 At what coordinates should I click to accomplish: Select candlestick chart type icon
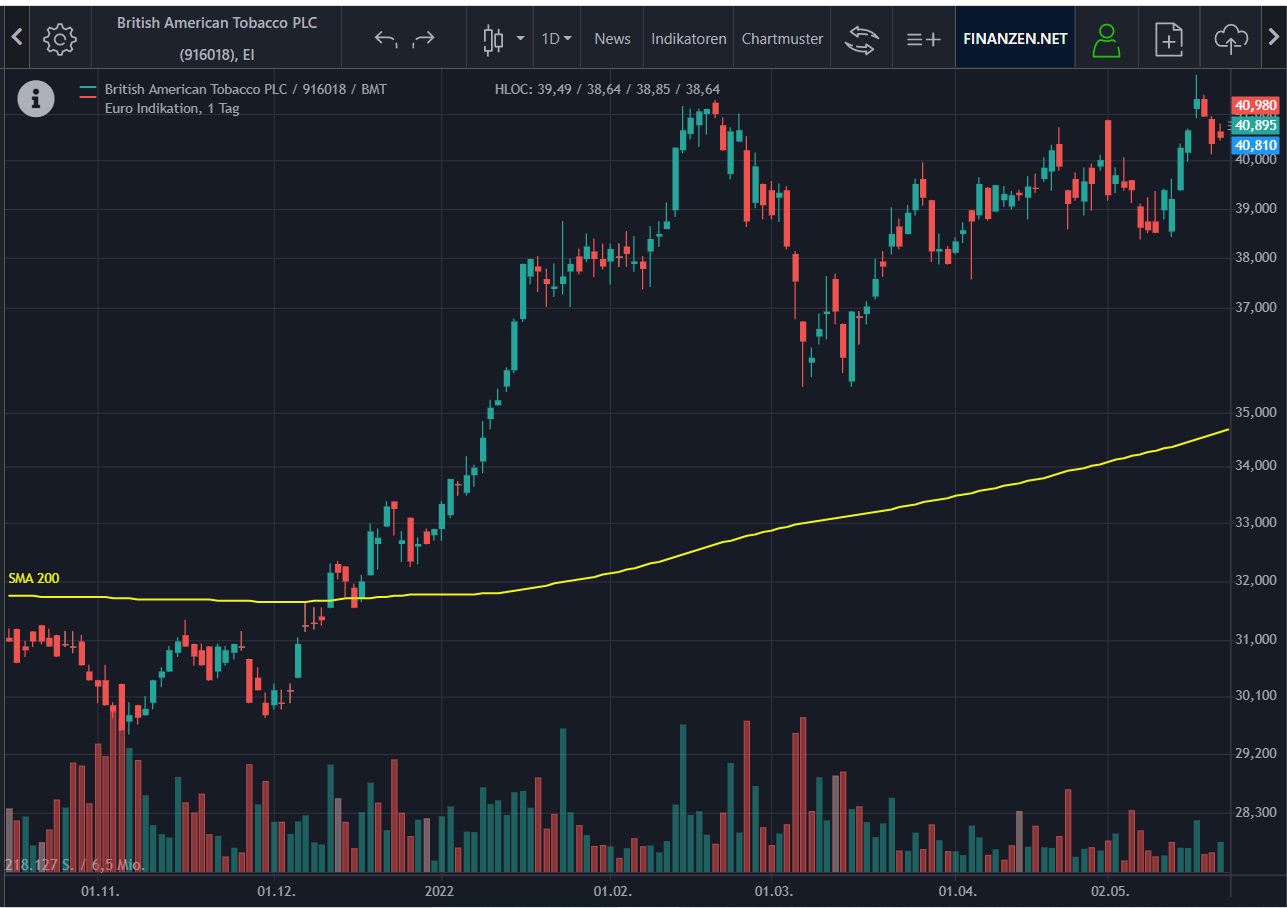(x=493, y=39)
